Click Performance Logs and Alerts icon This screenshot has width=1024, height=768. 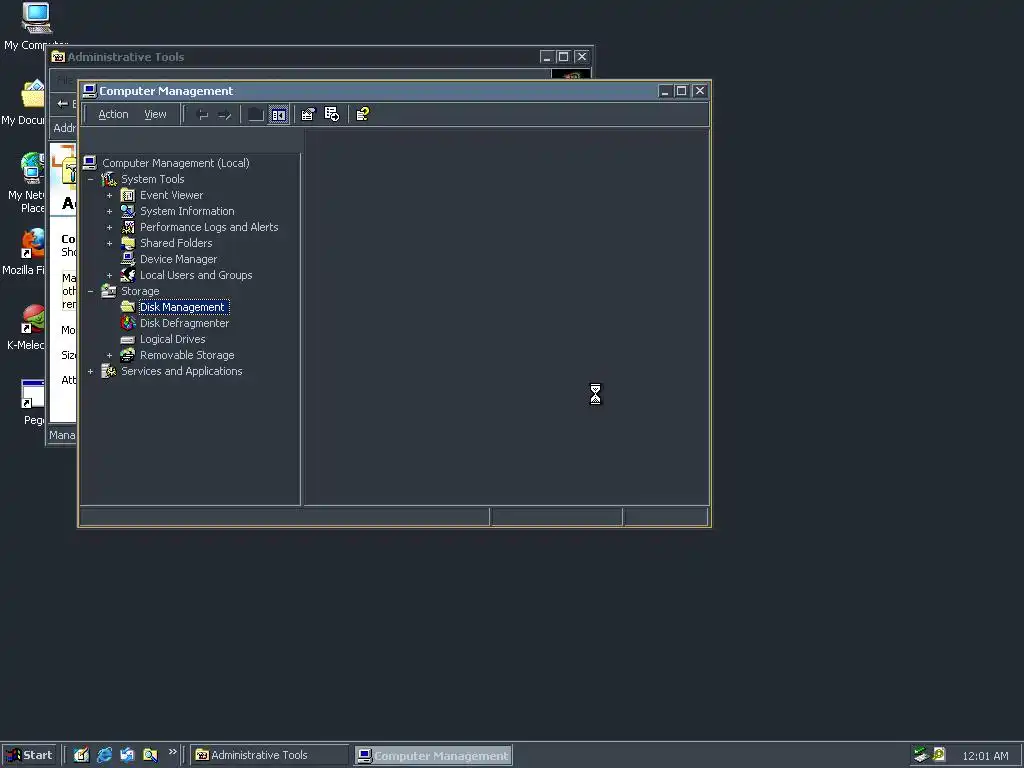pyautogui.click(x=128, y=227)
